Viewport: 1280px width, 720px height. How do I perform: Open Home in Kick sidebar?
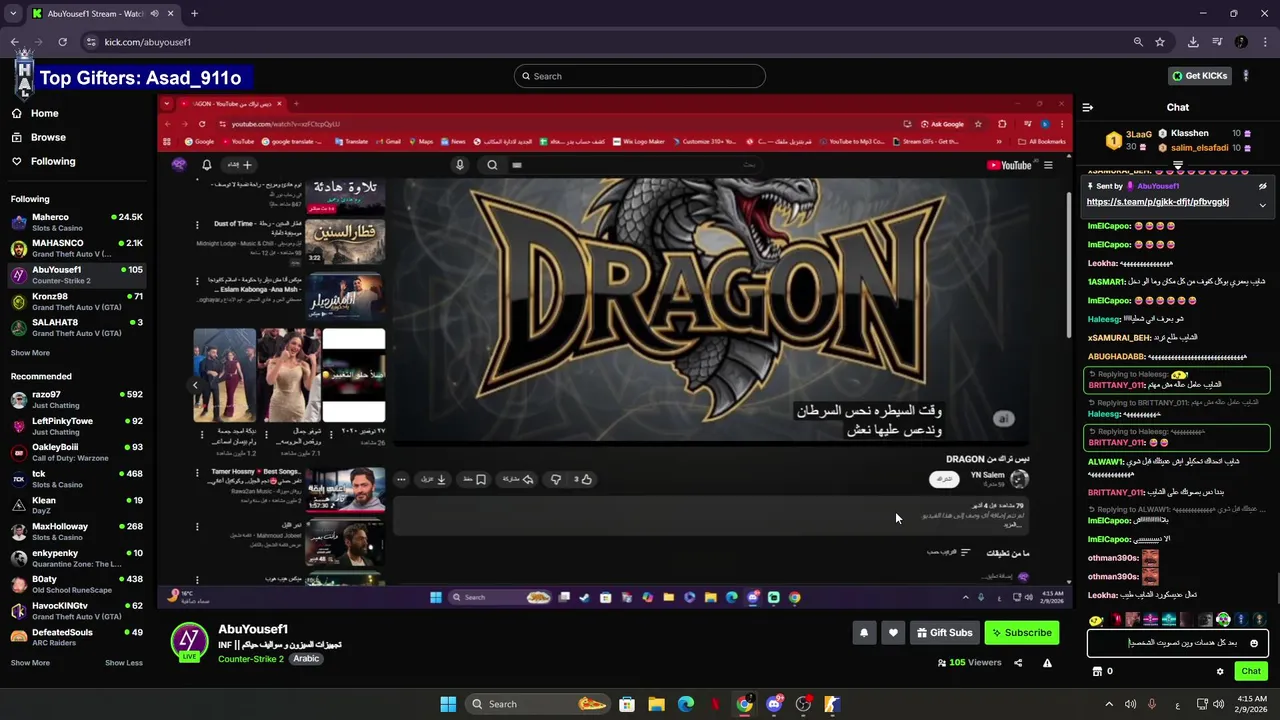click(x=35, y=113)
